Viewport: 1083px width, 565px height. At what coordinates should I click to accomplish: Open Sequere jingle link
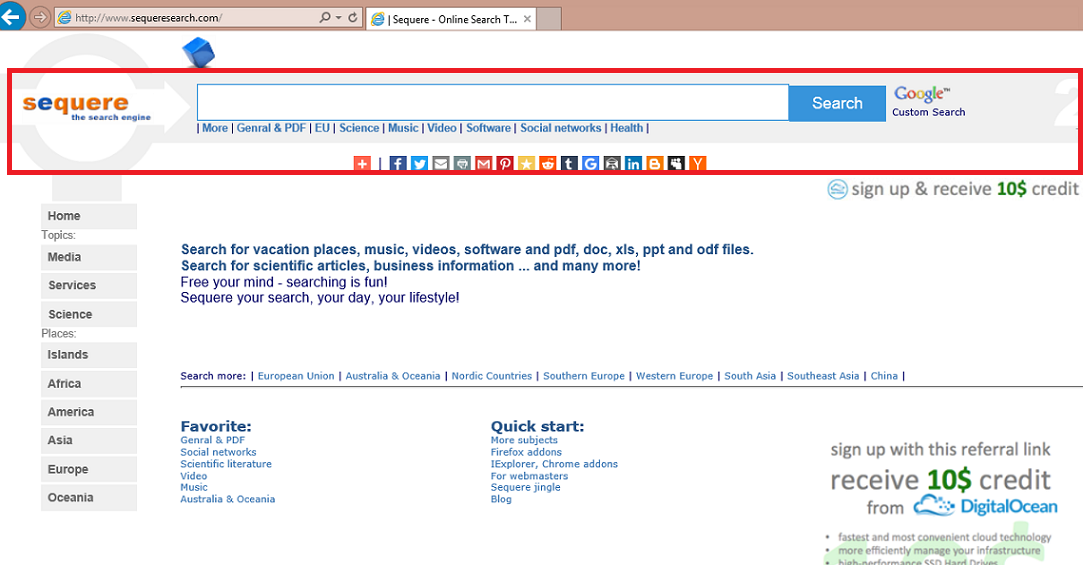[526, 488]
